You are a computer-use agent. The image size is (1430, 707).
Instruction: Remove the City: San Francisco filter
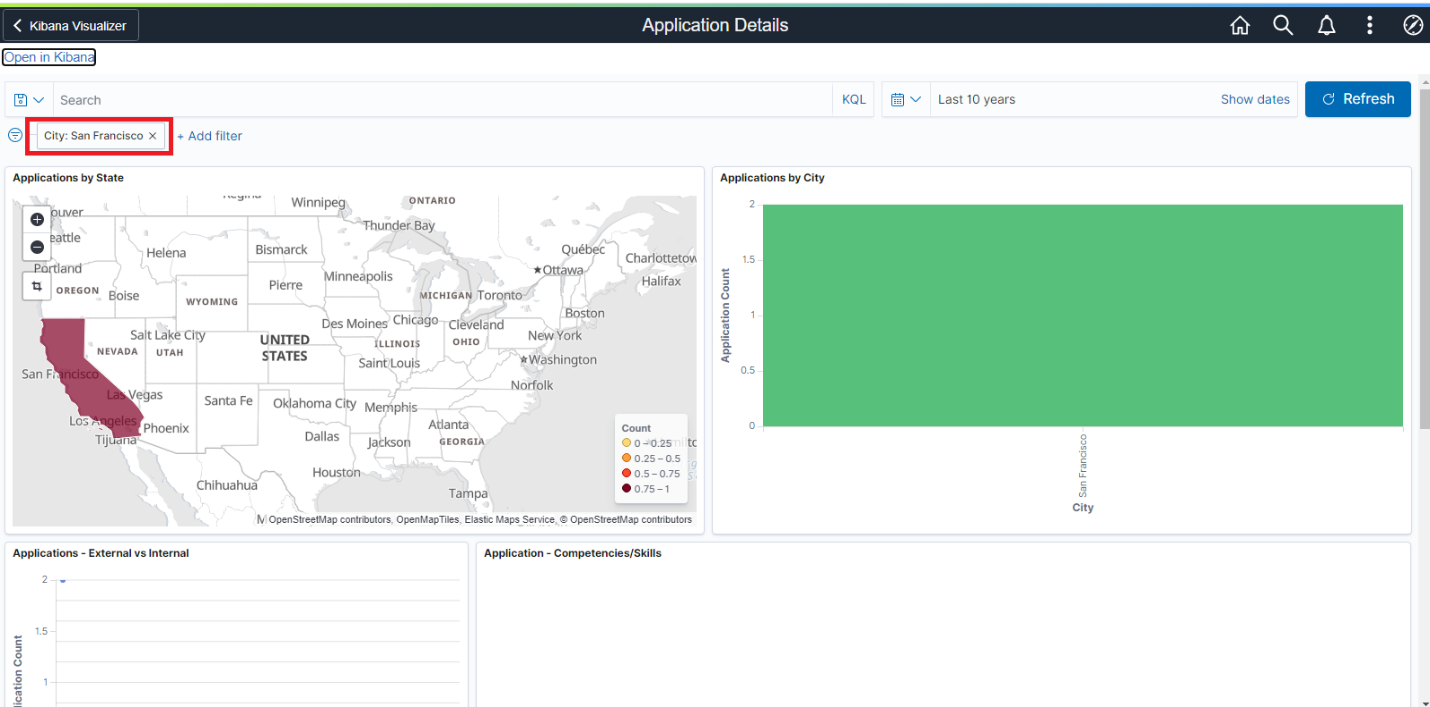pyautogui.click(x=152, y=136)
